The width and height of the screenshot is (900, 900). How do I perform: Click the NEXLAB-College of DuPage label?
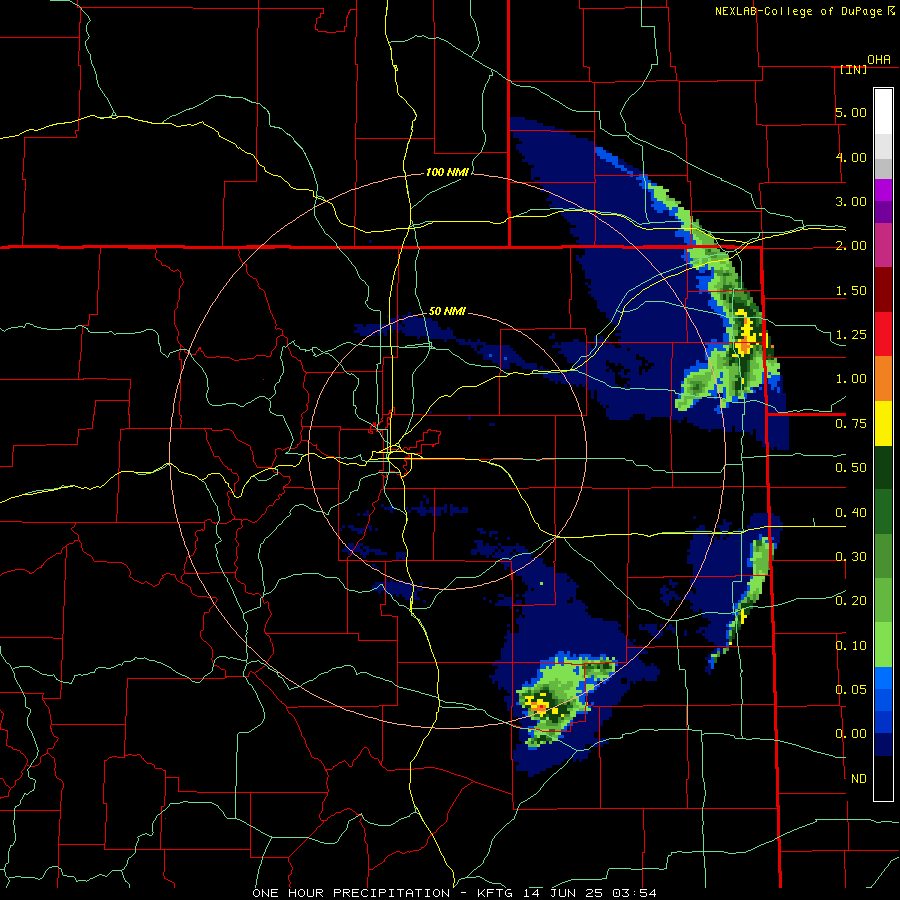798,11
